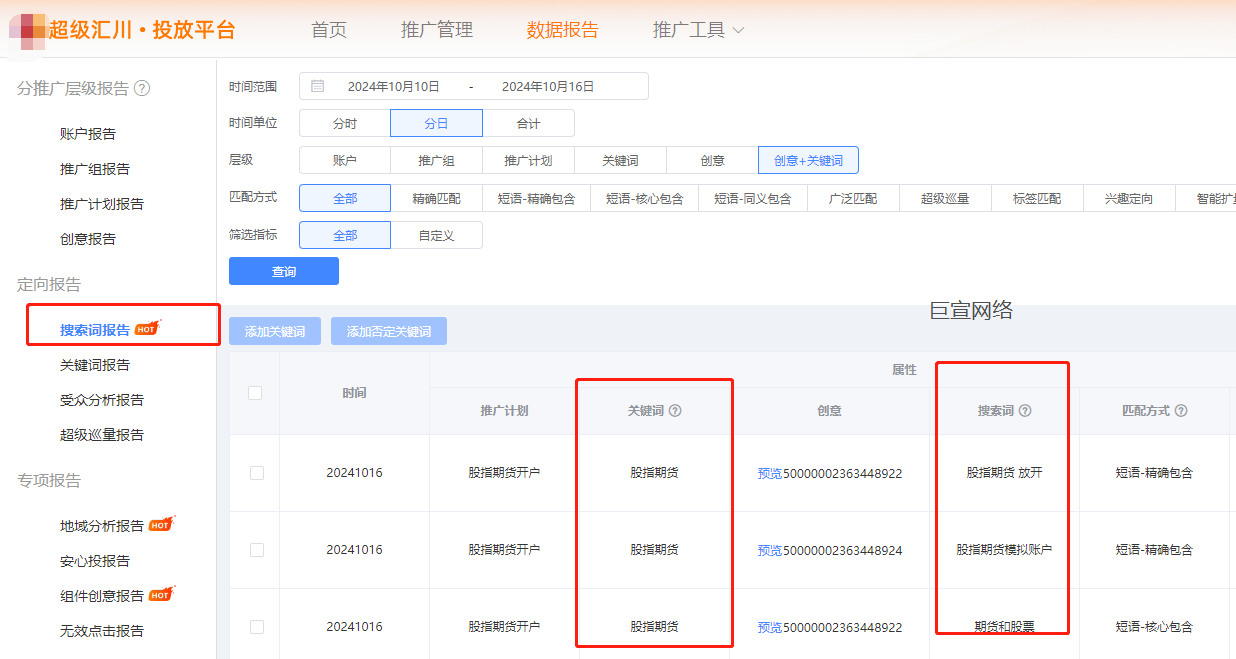Click the 添加否定关键词 button
Screen dimensions: 1236x659
click(389, 331)
